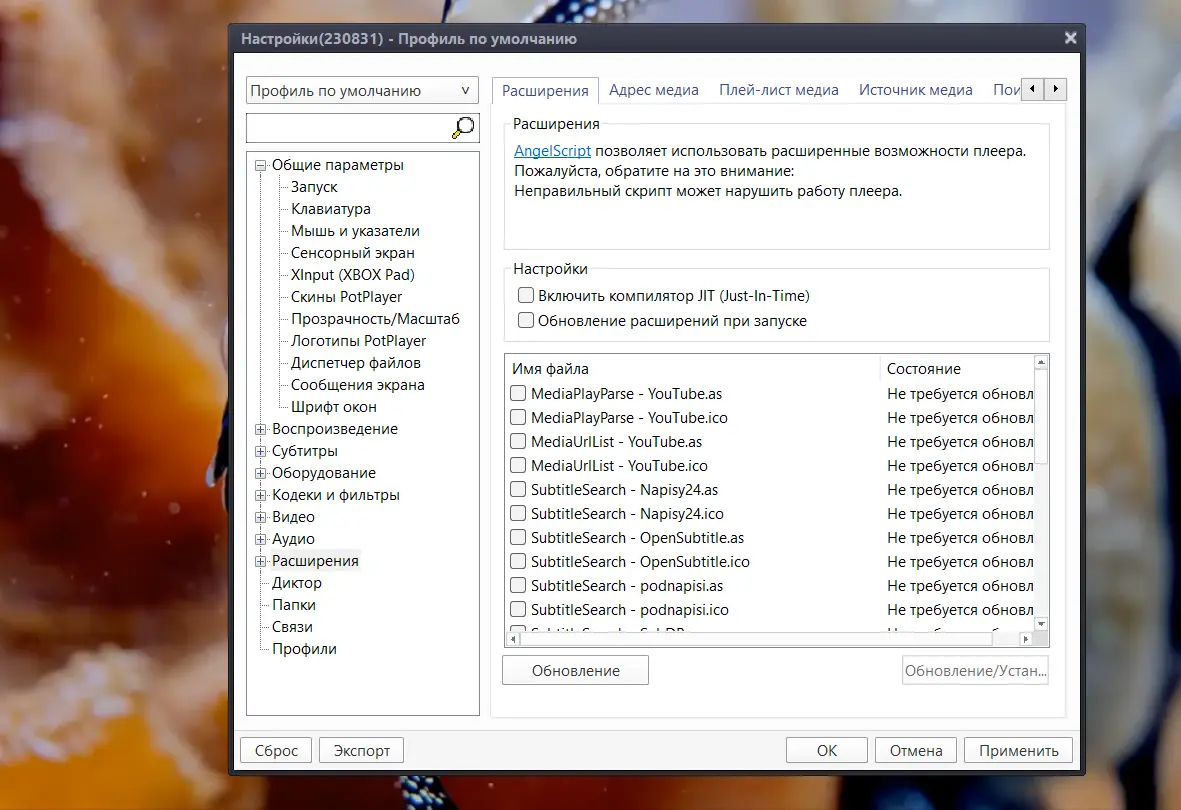Image resolution: width=1181 pixels, height=810 pixels.
Task: Sort by Состояние column header
Action: coord(957,368)
